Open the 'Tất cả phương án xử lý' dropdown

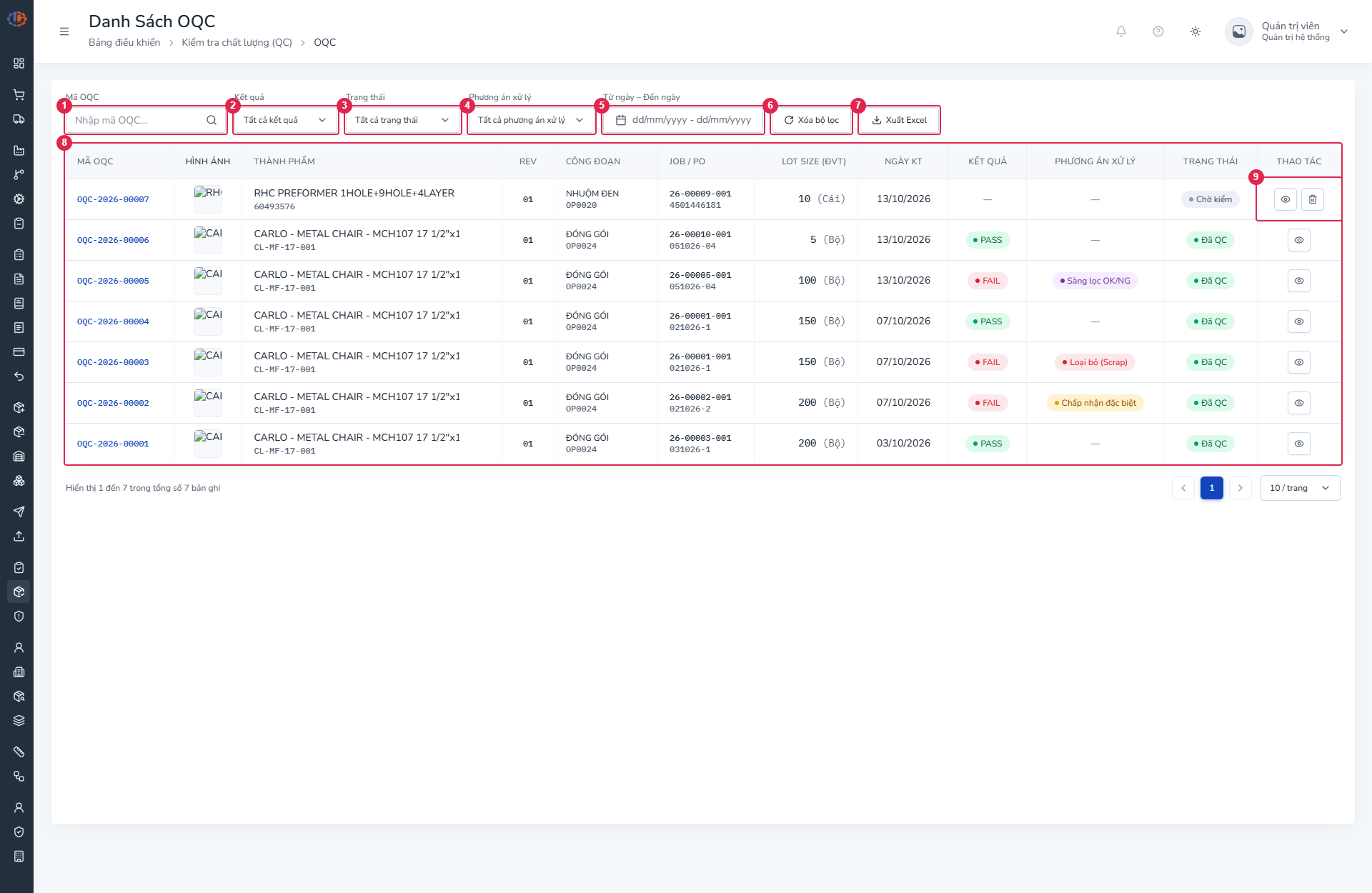pos(531,120)
